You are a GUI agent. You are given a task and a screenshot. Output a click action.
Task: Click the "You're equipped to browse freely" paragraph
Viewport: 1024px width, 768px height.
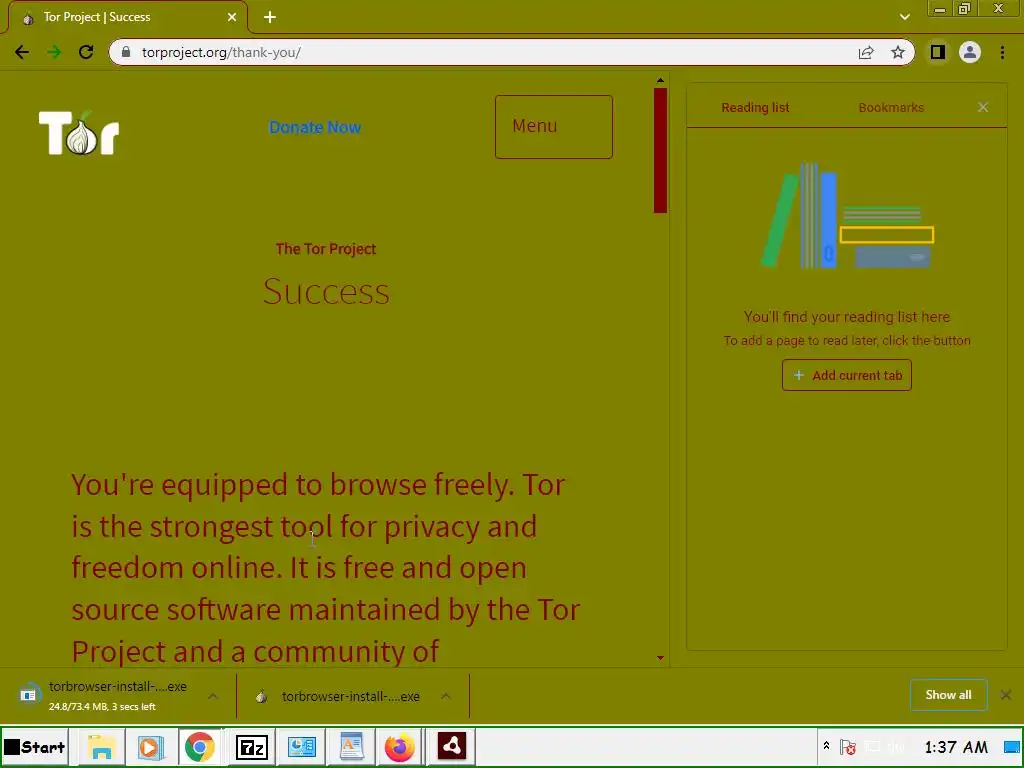325,567
